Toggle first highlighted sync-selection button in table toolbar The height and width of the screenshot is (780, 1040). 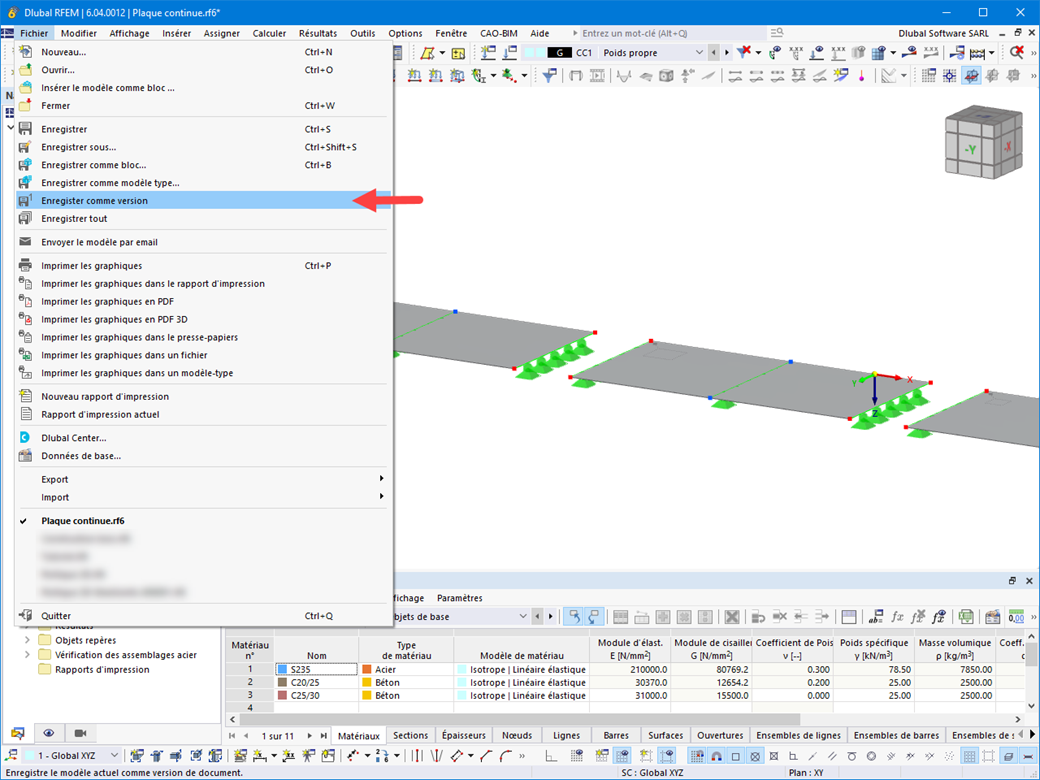[x=574, y=617]
